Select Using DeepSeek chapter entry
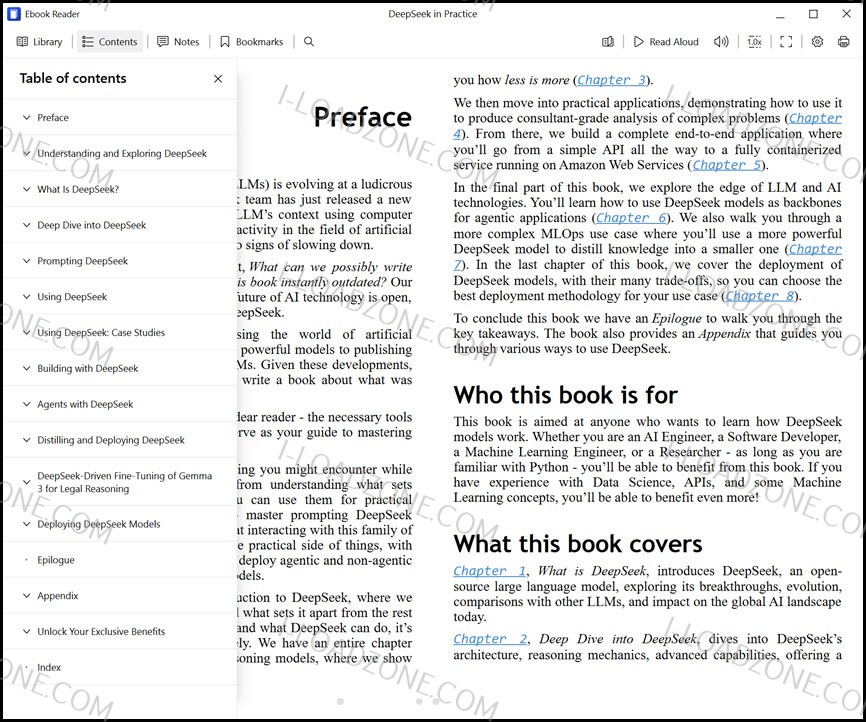This screenshot has width=866, height=722. point(72,297)
